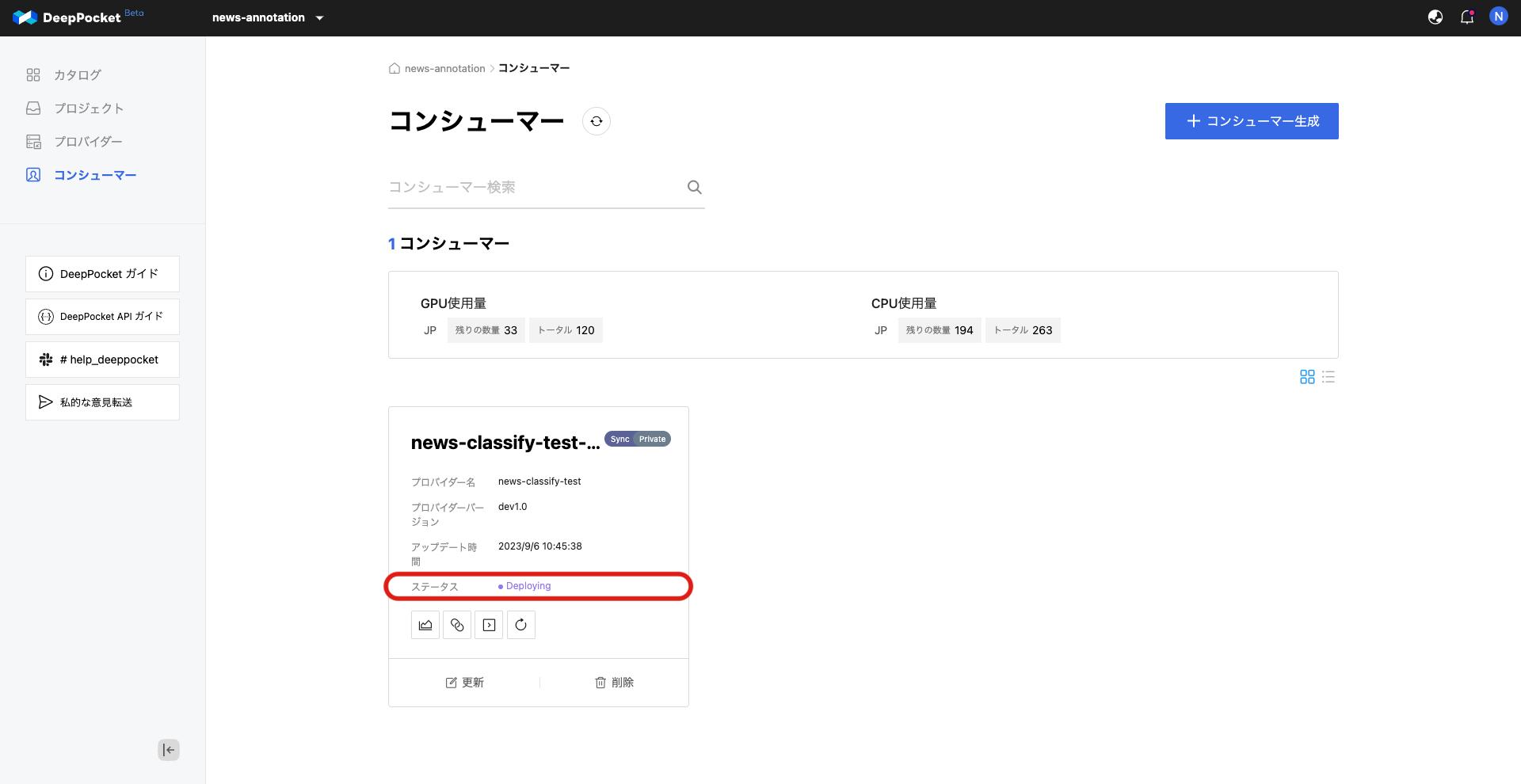Copy the consumer endpoint link icon

coord(457,625)
